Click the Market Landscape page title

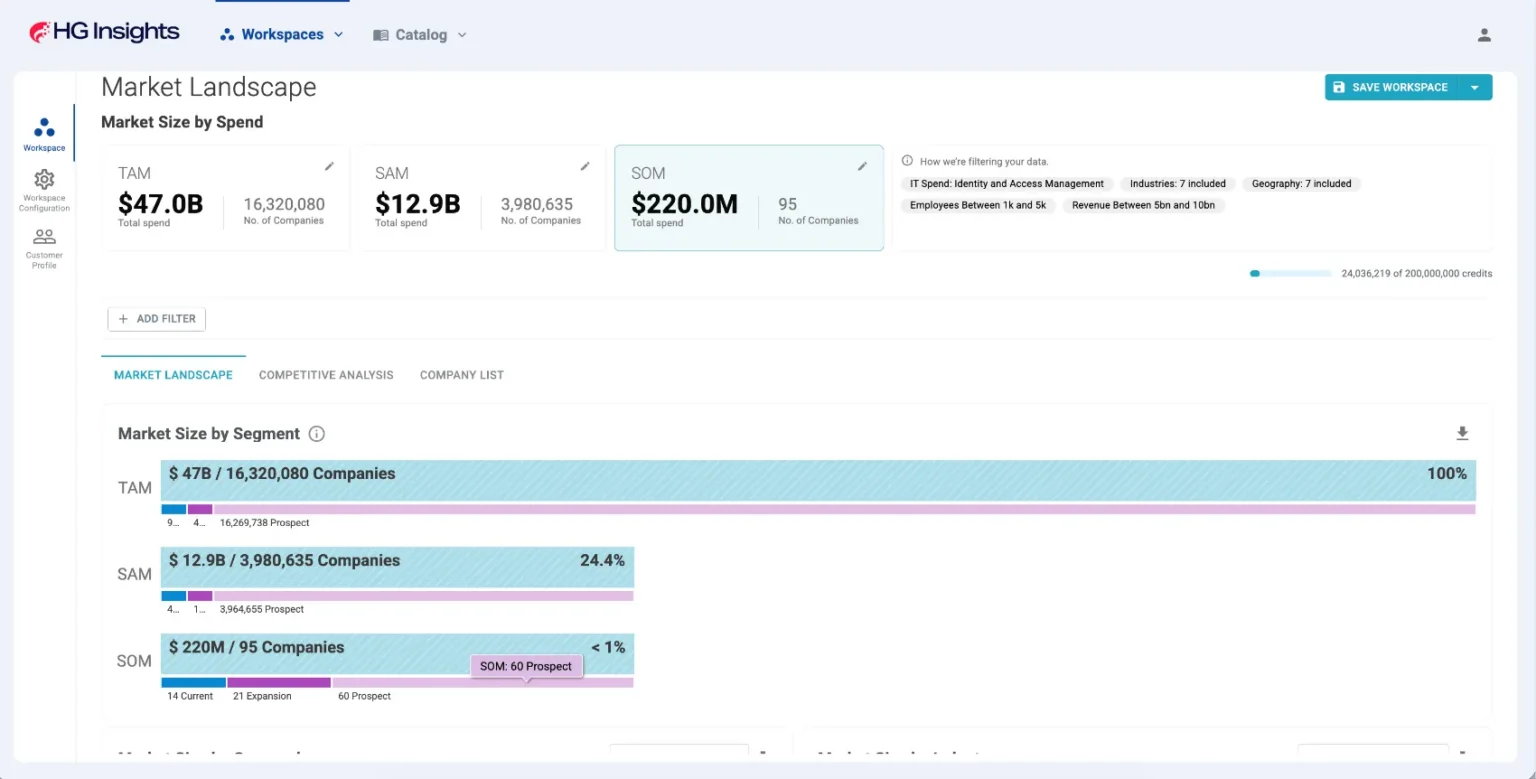(209, 88)
